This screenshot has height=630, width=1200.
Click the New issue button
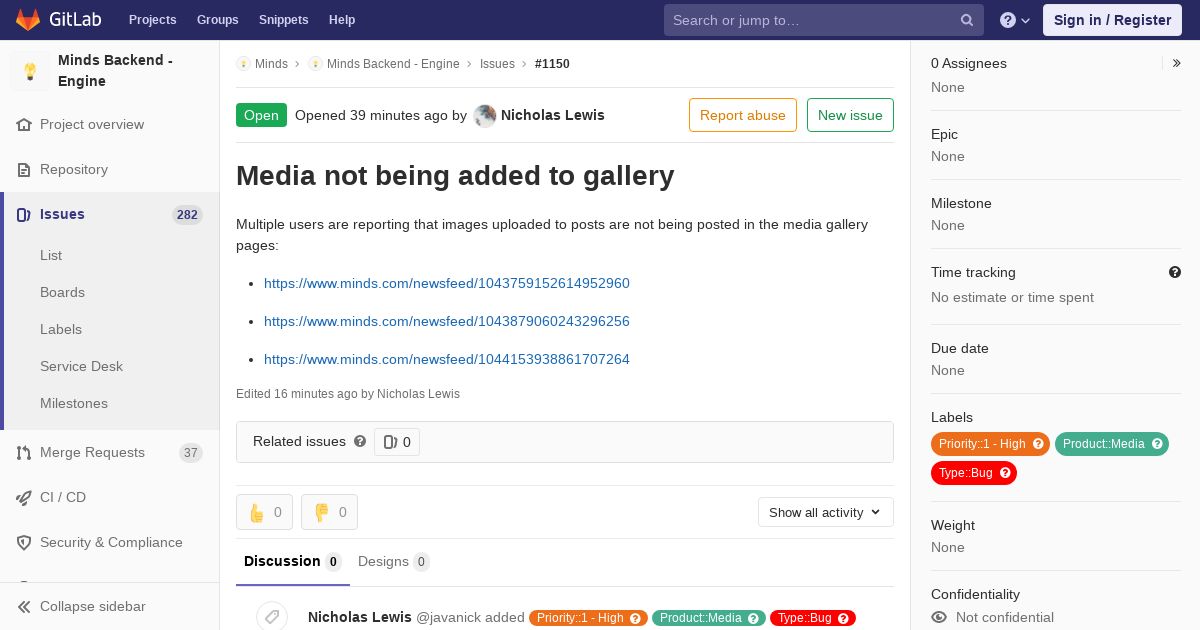(850, 115)
